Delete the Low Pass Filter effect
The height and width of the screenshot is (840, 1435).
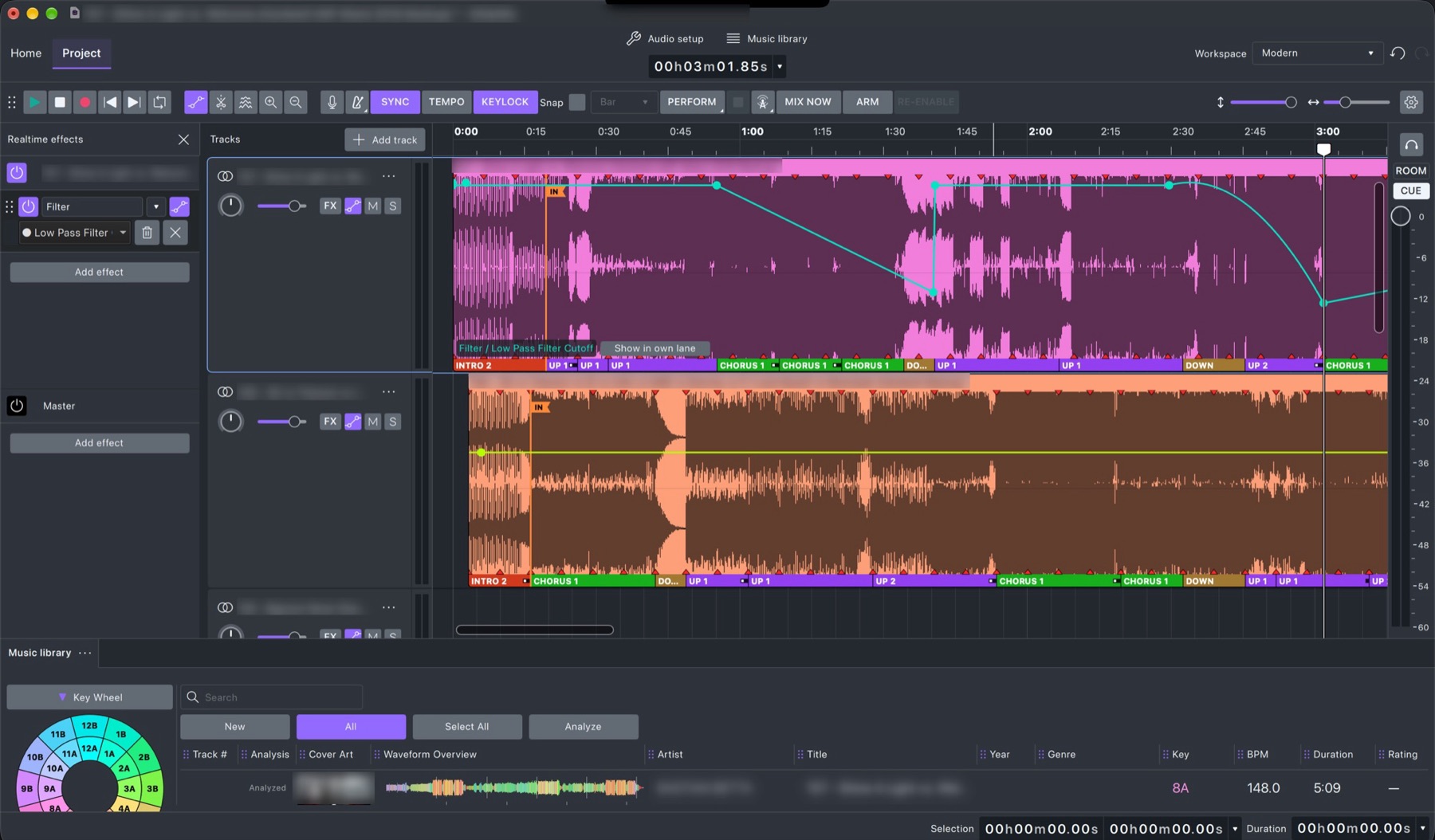click(147, 233)
